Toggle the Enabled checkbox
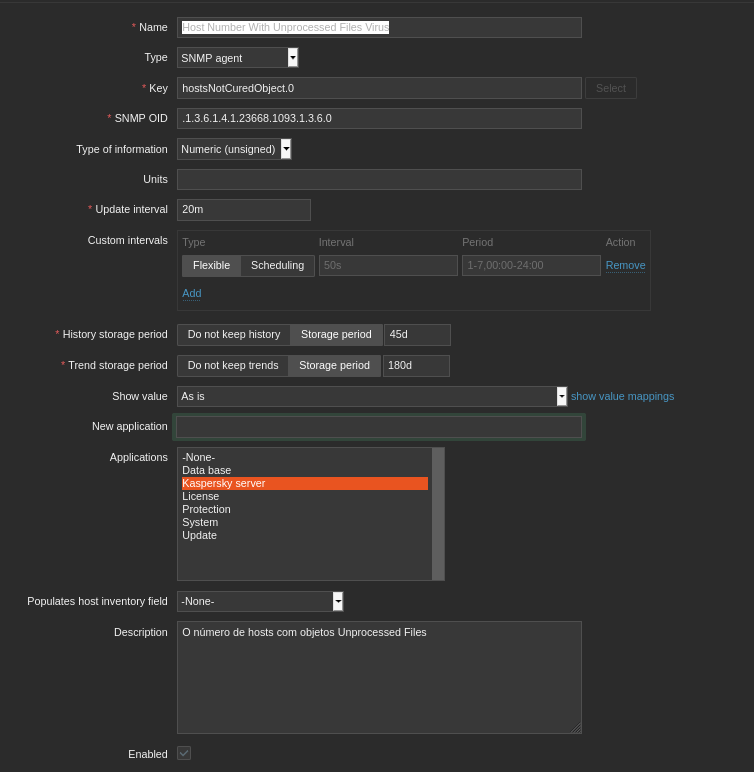Image resolution: width=754 pixels, height=772 pixels. pos(184,753)
